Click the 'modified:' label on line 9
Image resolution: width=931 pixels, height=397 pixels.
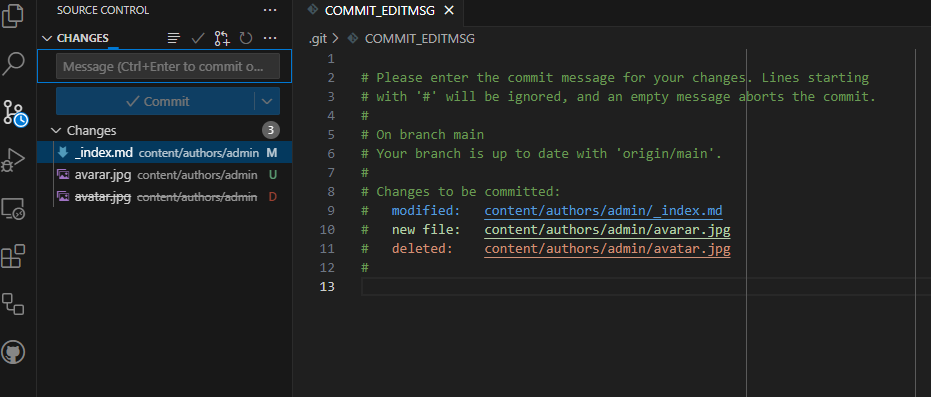click(x=426, y=211)
